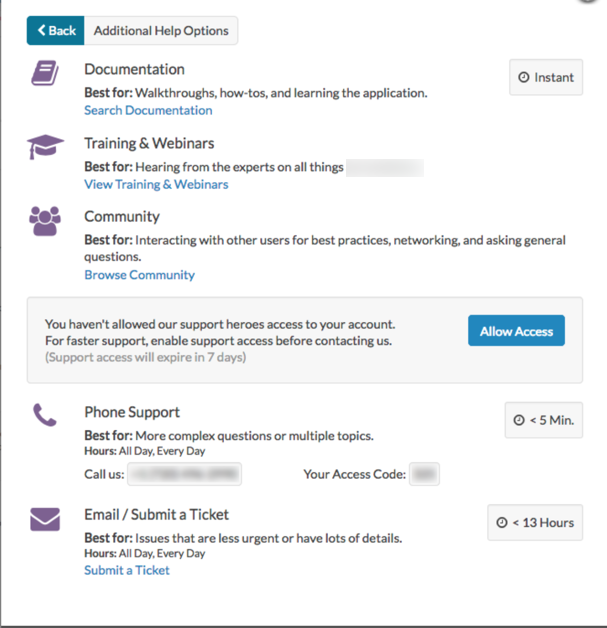Open the Search Documentation link
Viewport: 607px width, 628px height.
point(148,110)
